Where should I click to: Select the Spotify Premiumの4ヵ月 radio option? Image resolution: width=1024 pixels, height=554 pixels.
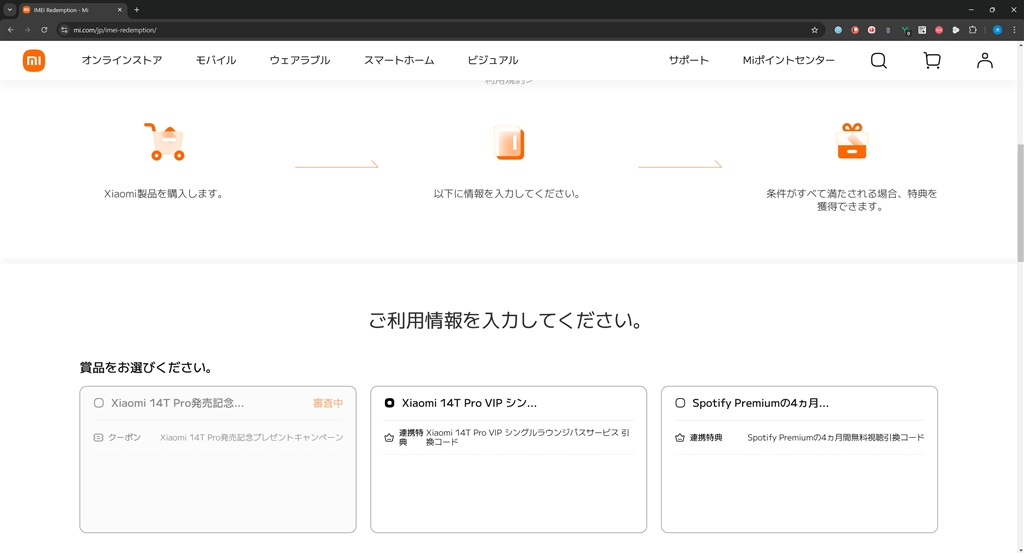pos(680,403)
